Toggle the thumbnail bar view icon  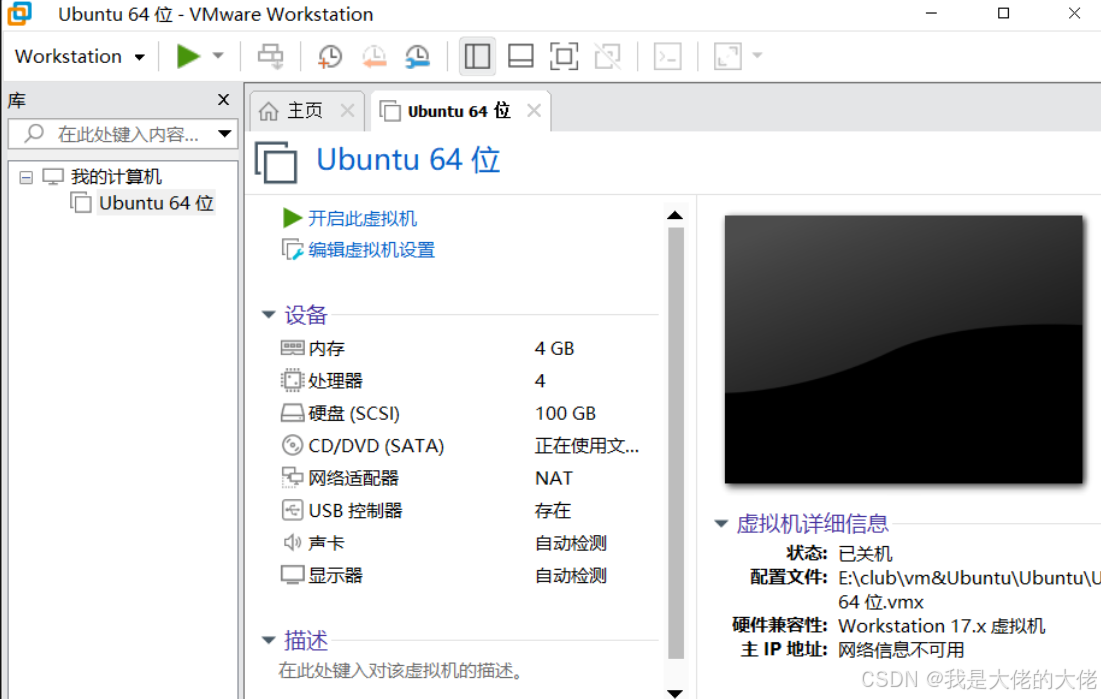(520, 56)
